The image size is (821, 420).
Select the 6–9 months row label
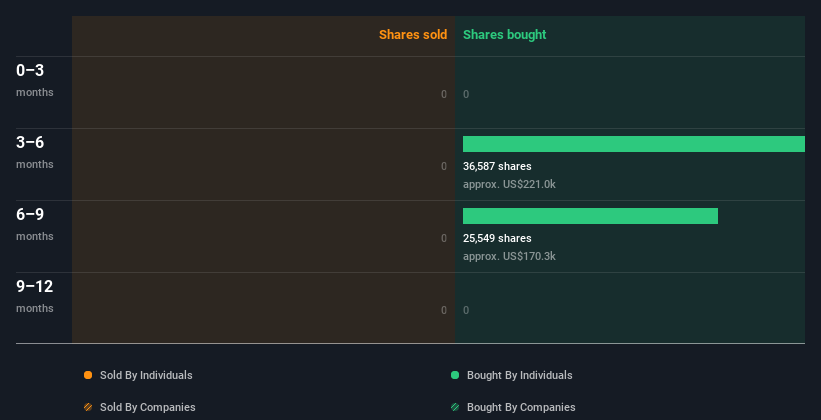coord(35,224)
